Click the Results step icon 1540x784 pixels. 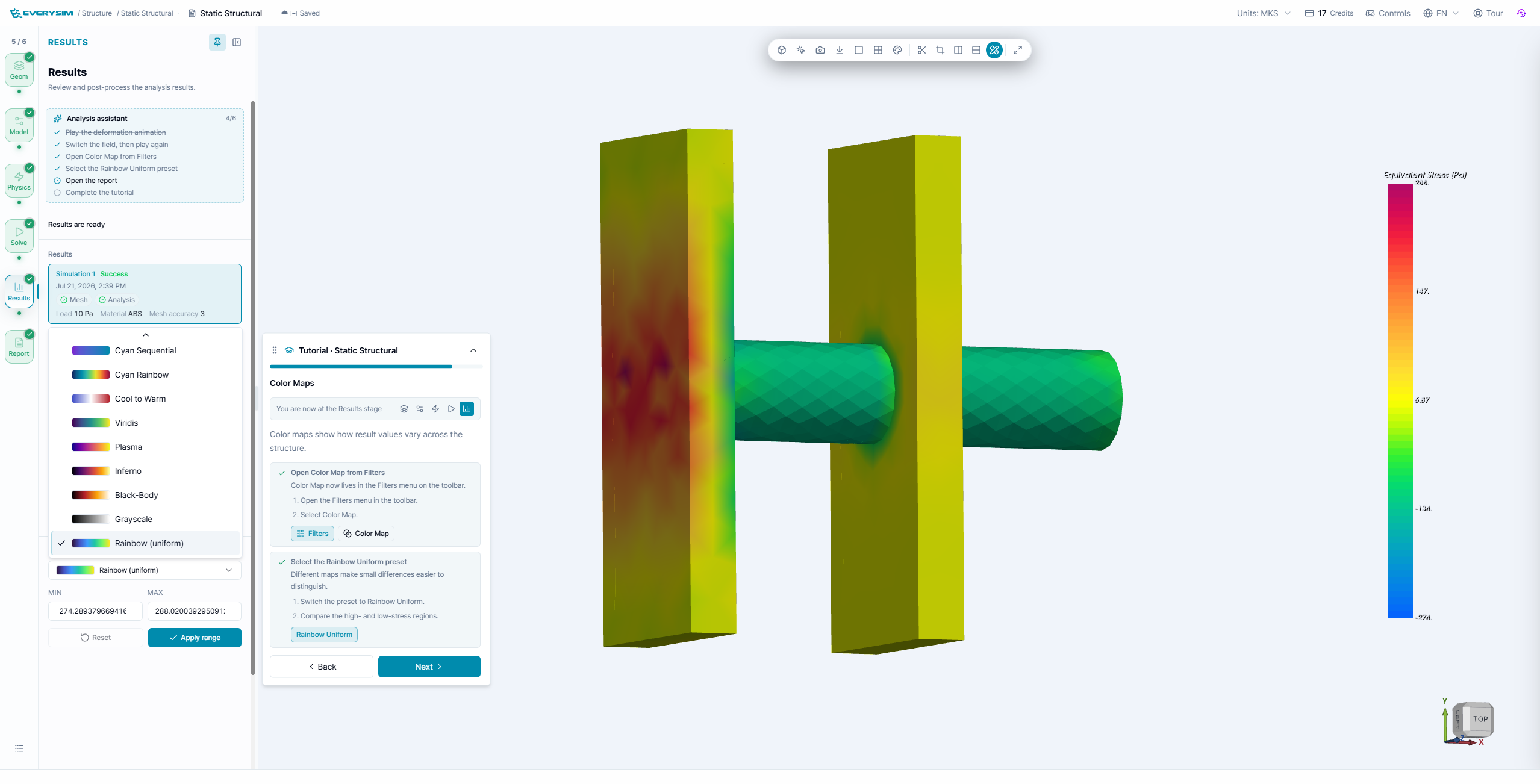coord(19,291)
